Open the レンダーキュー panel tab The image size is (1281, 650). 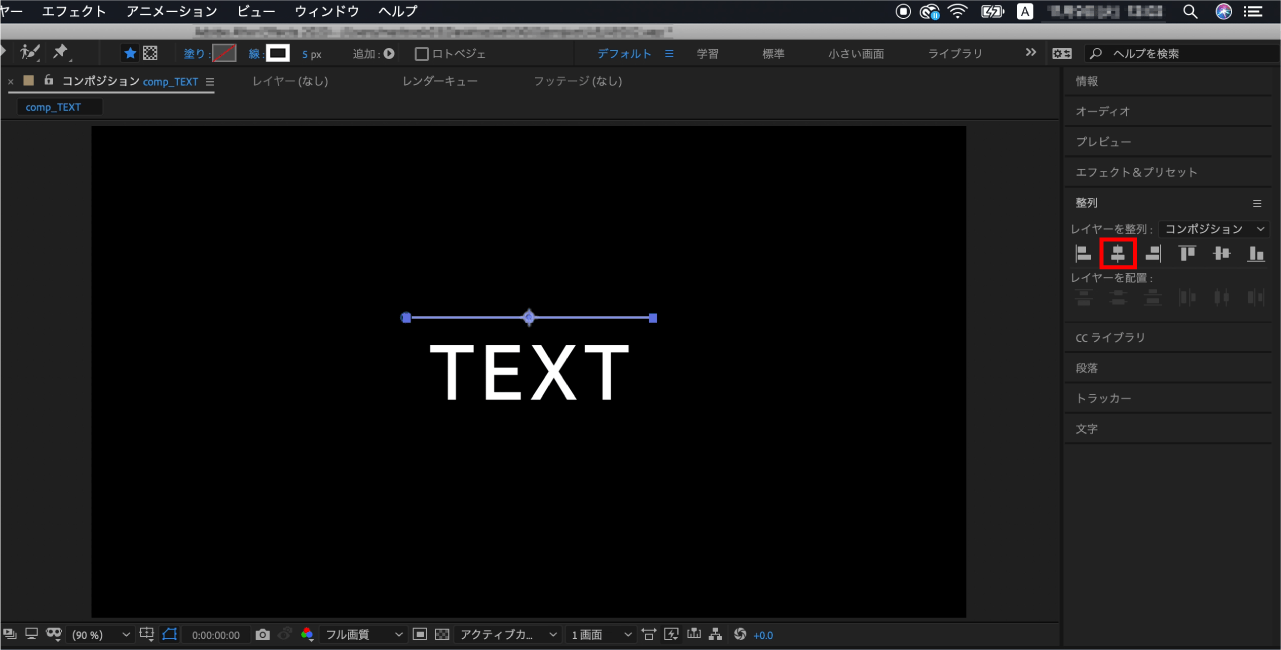coord(440,81)
